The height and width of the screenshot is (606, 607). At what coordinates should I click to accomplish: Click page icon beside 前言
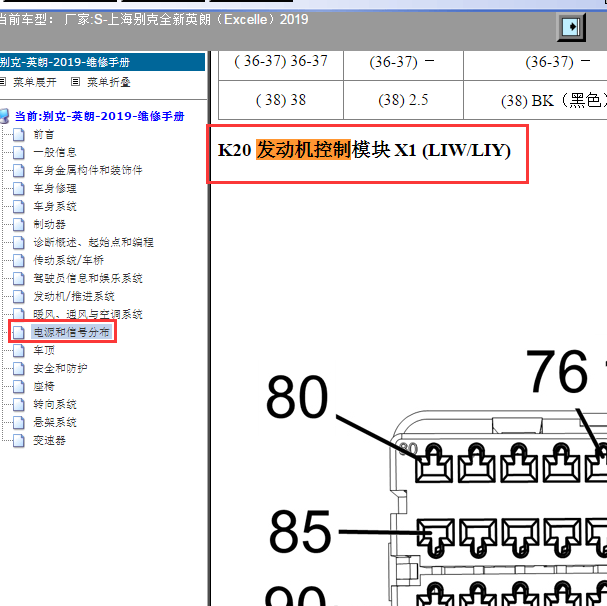pos(18,135)
